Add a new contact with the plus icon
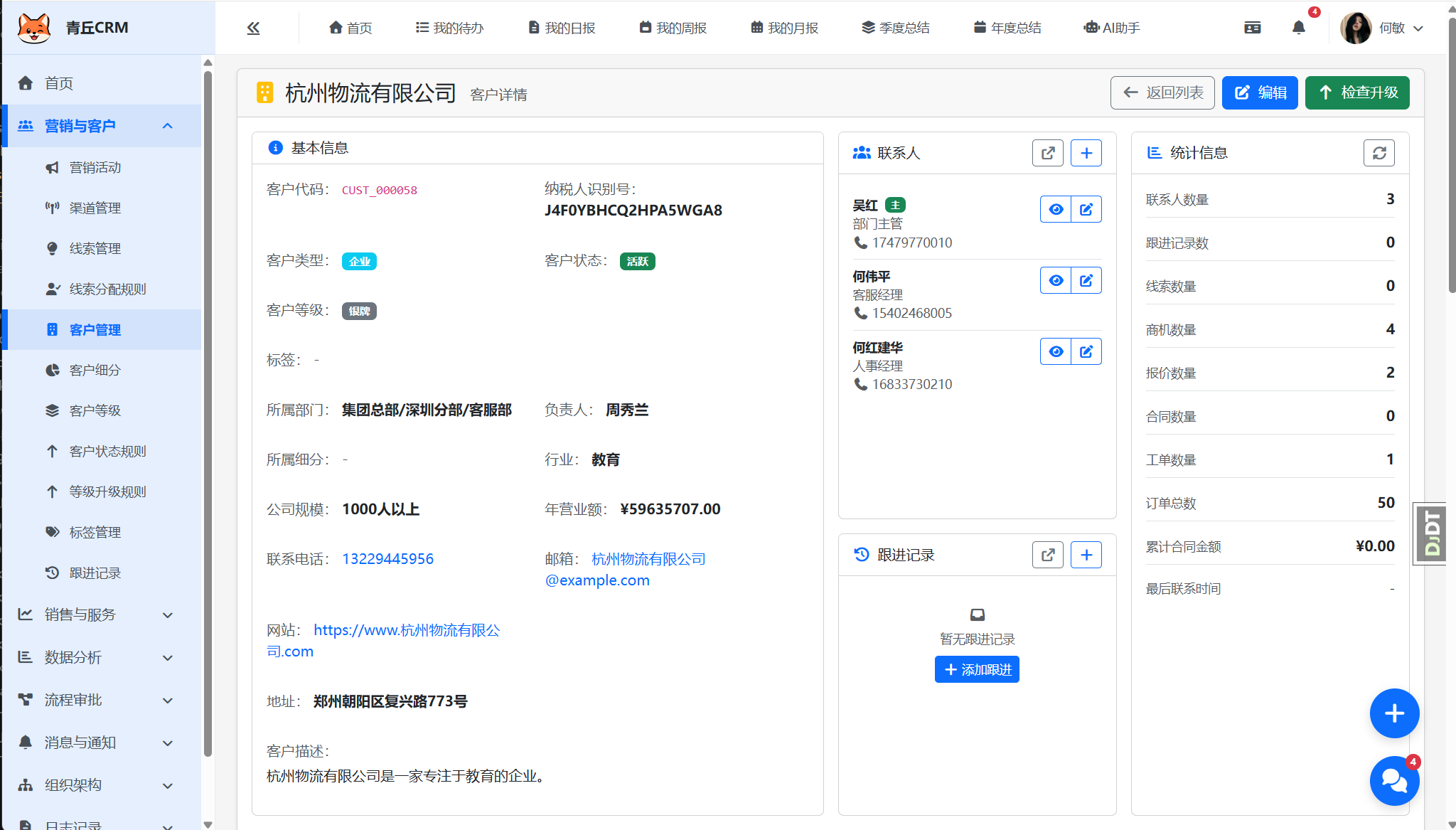Screen dimensions: 1456x830 tap(1086, 152)
